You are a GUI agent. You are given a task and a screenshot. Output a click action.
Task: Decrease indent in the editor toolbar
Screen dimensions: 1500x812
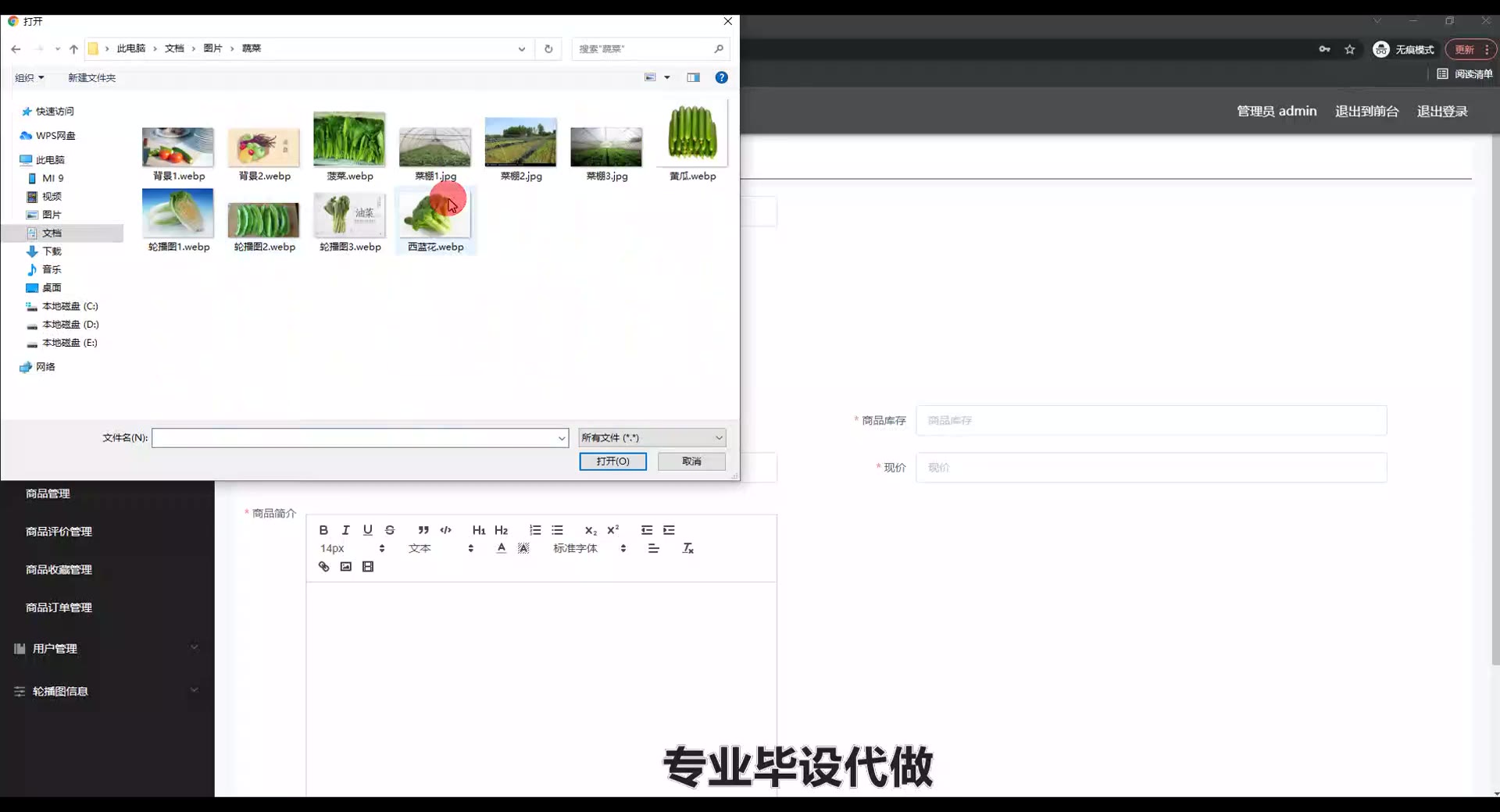tap(647, 530)
